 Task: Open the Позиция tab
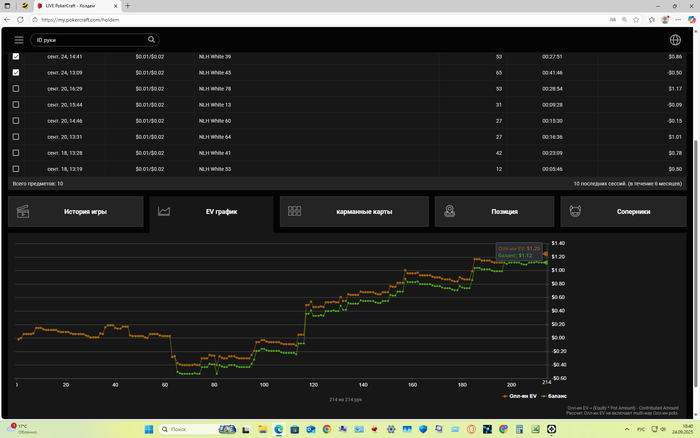point(494,212)
